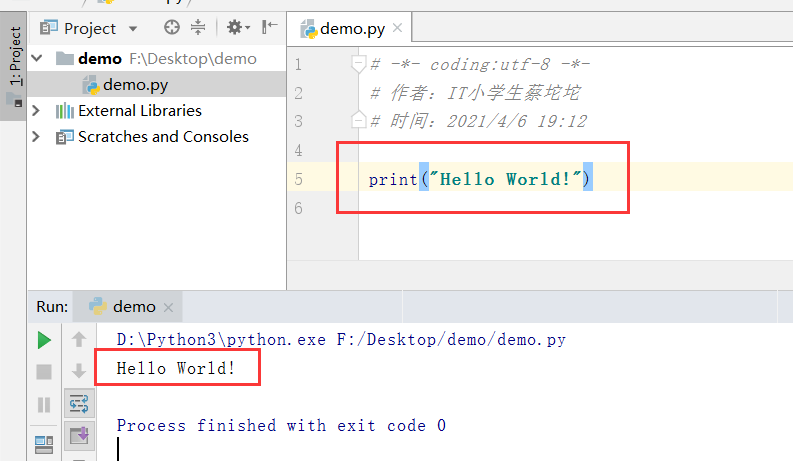Click the locate current file crosshair icon
The image size is (793, 461).
tap(172, 27)
